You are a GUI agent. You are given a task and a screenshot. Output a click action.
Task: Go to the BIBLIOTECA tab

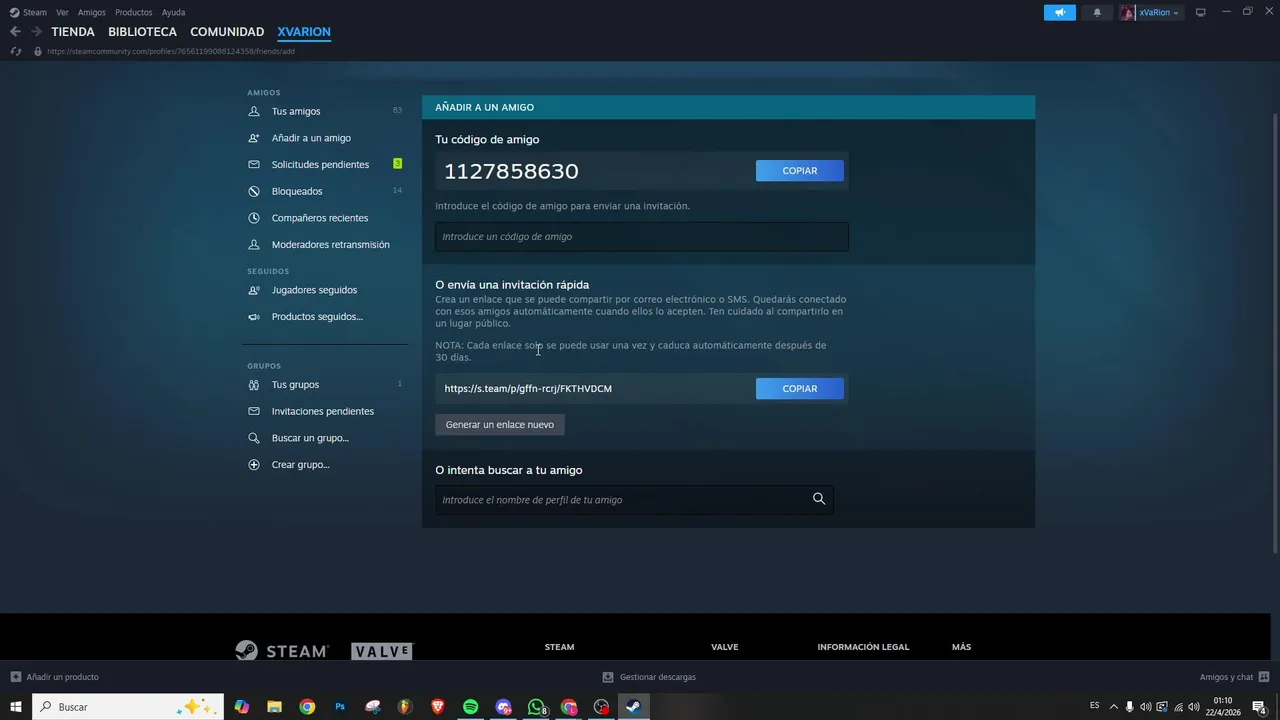(x=142, y=32)
